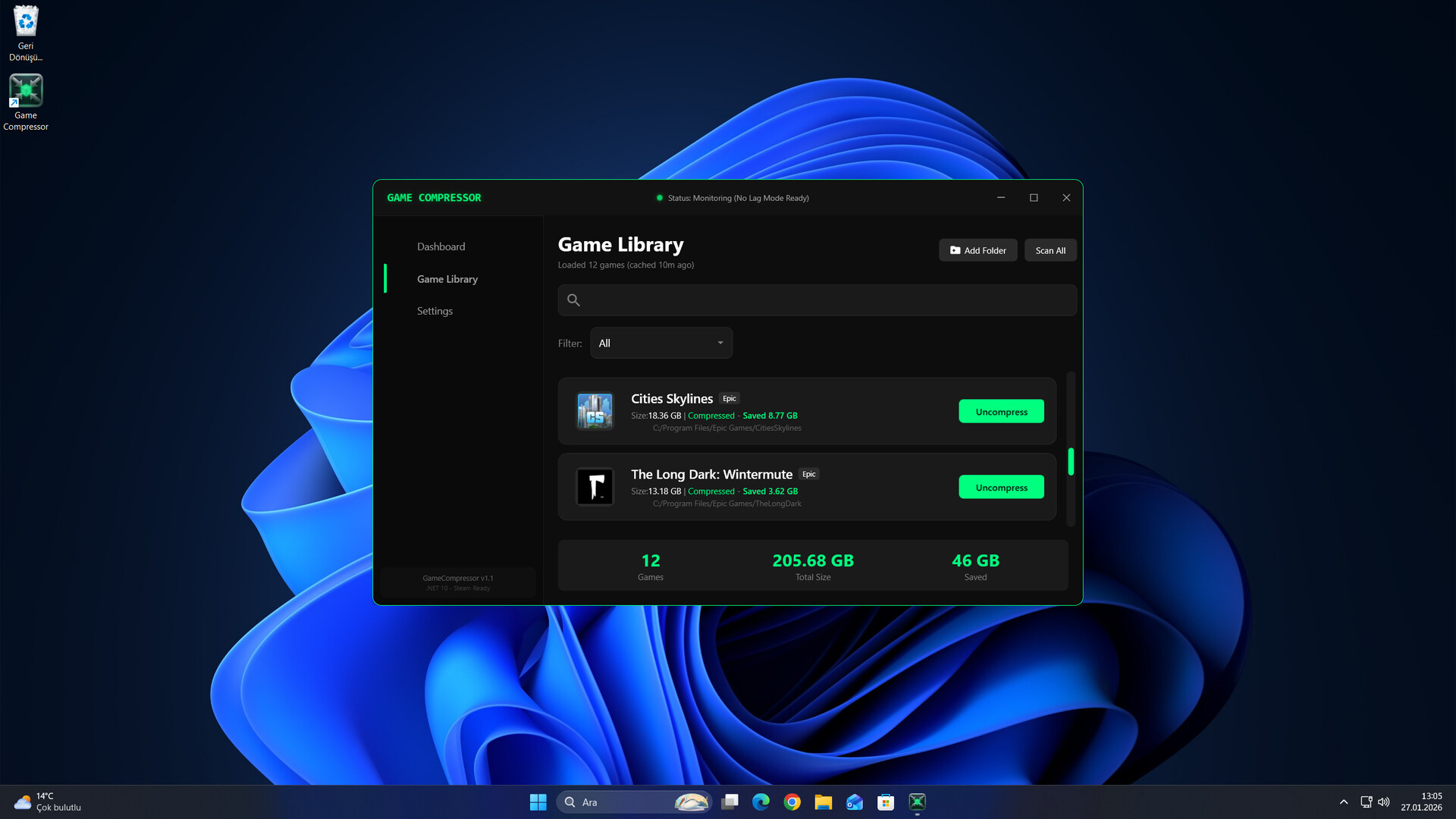
Task: Click The Long Dark: Wintermute game icon
Action: click(595, 486)
